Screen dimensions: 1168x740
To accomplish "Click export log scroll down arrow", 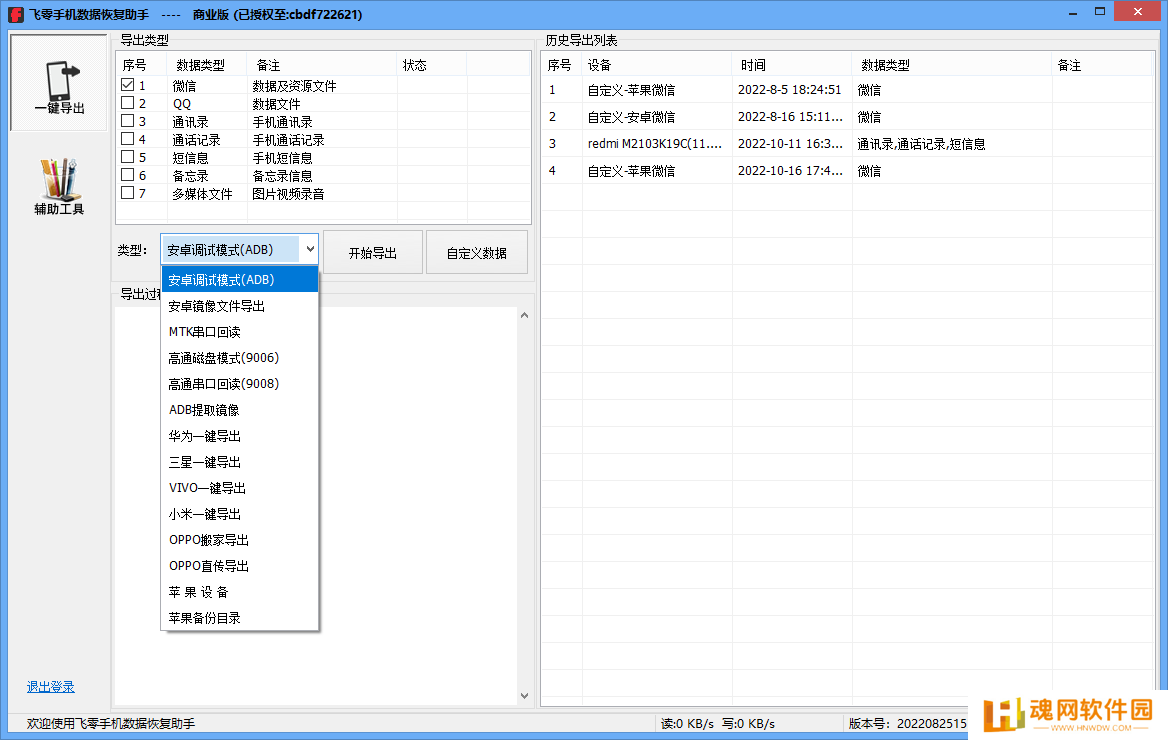I will (x=524, y=695).
